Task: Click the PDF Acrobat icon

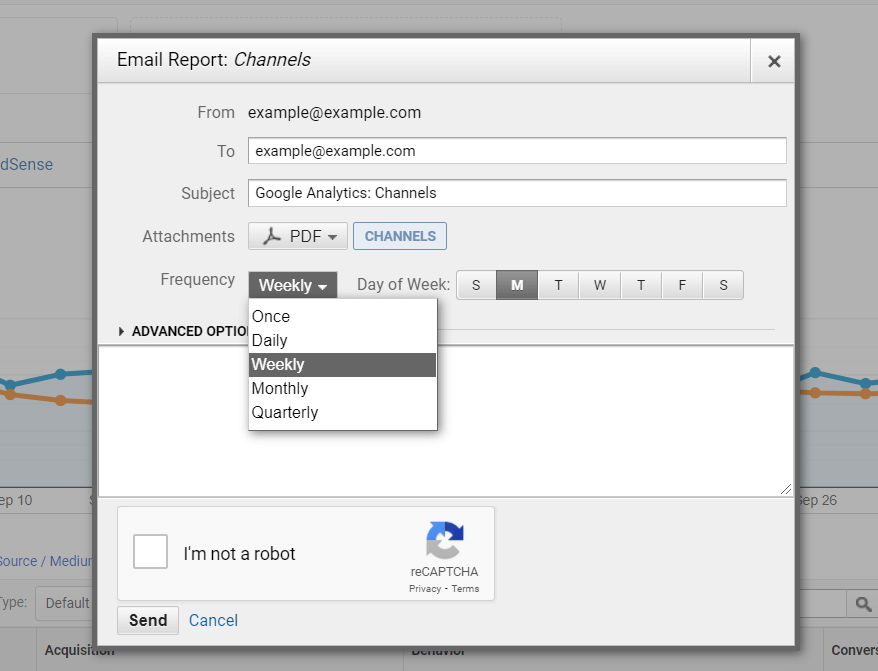Action: click(x=272, y=236)
